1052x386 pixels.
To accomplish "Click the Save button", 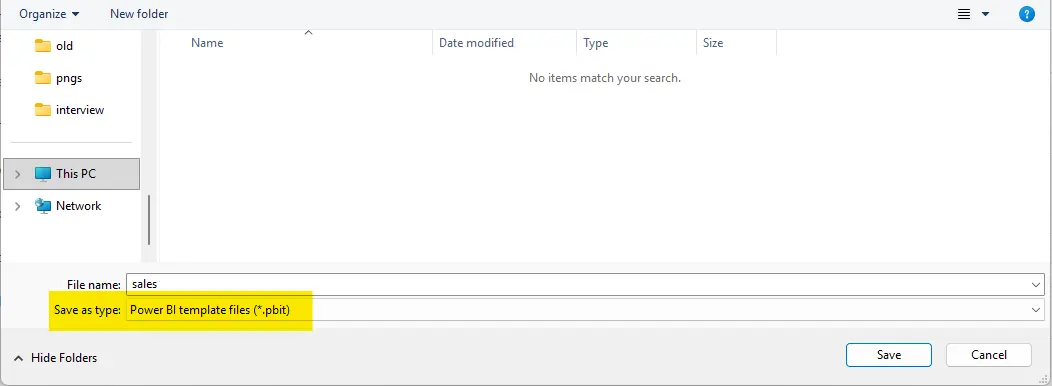I will click(x=889, y=355).
